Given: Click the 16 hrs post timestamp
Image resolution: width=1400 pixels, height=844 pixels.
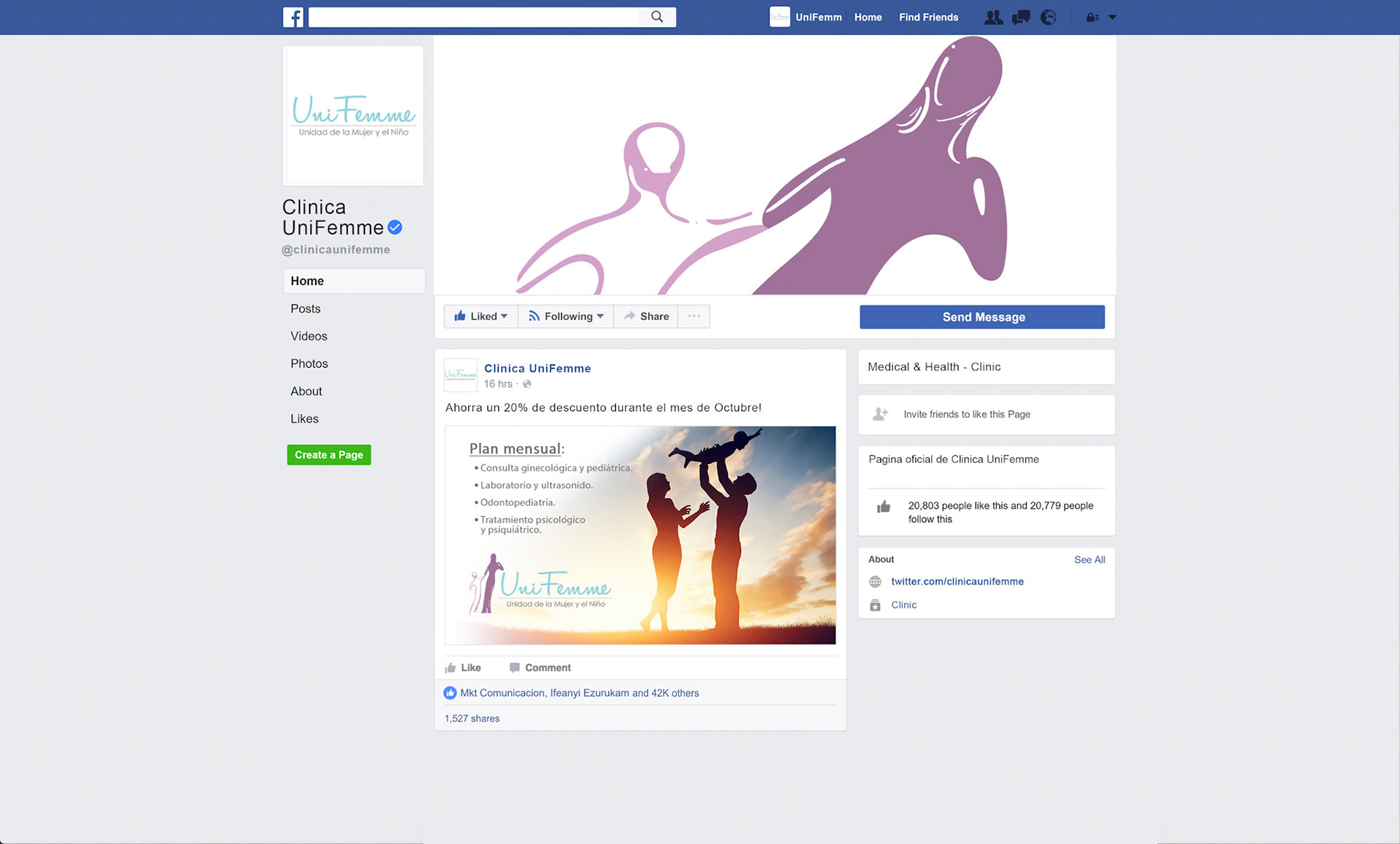Looking at the screenshot, I should coord(498,384).
